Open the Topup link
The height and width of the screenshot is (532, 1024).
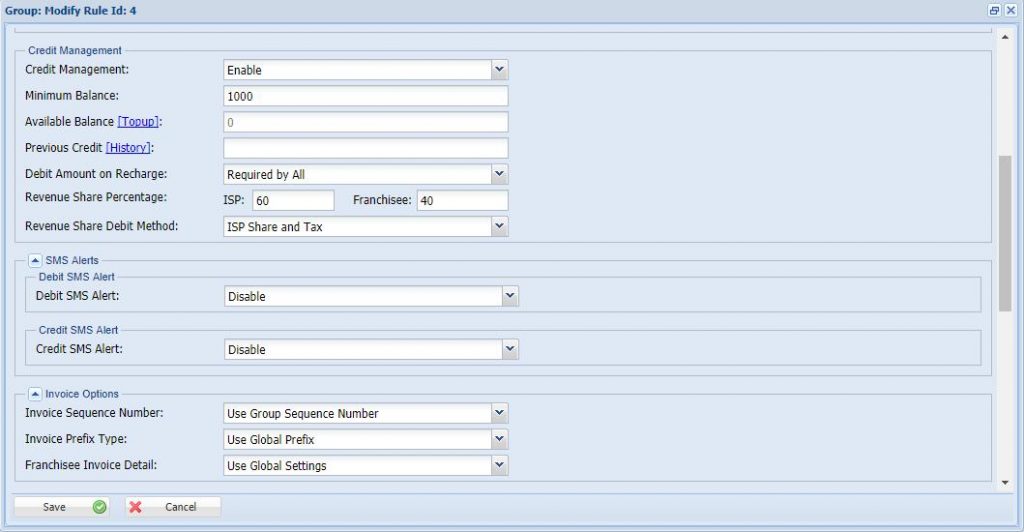138,122
